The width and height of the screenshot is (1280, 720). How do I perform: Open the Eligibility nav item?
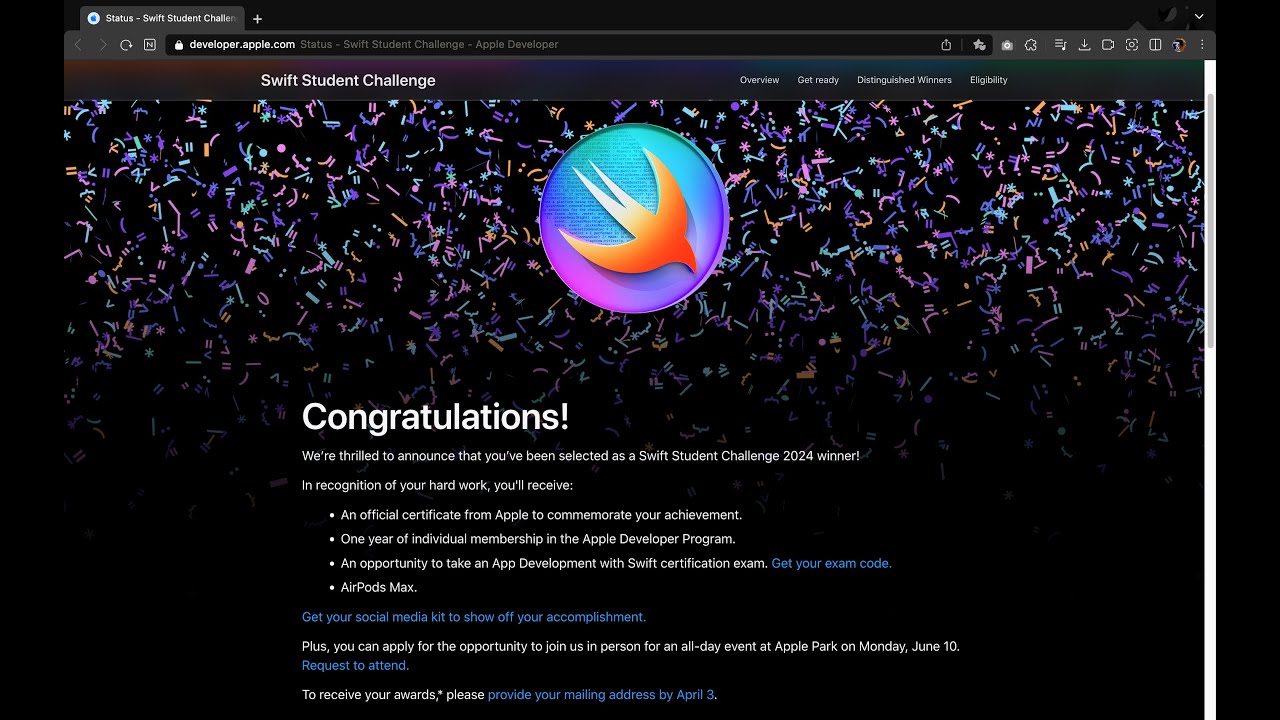[989, 80]
